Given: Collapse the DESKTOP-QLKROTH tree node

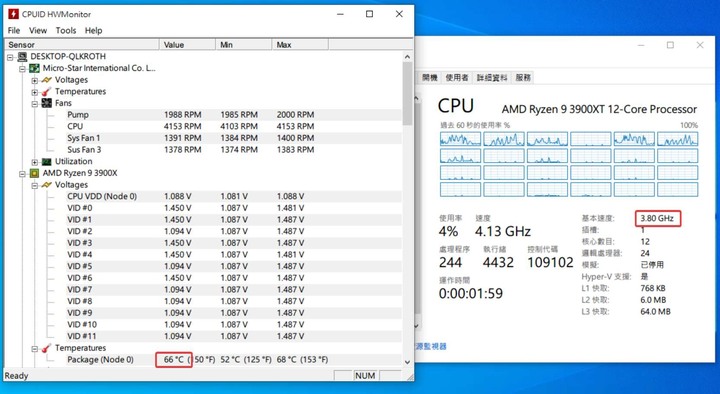Looking at the screenshot, I should click(10, 57).
